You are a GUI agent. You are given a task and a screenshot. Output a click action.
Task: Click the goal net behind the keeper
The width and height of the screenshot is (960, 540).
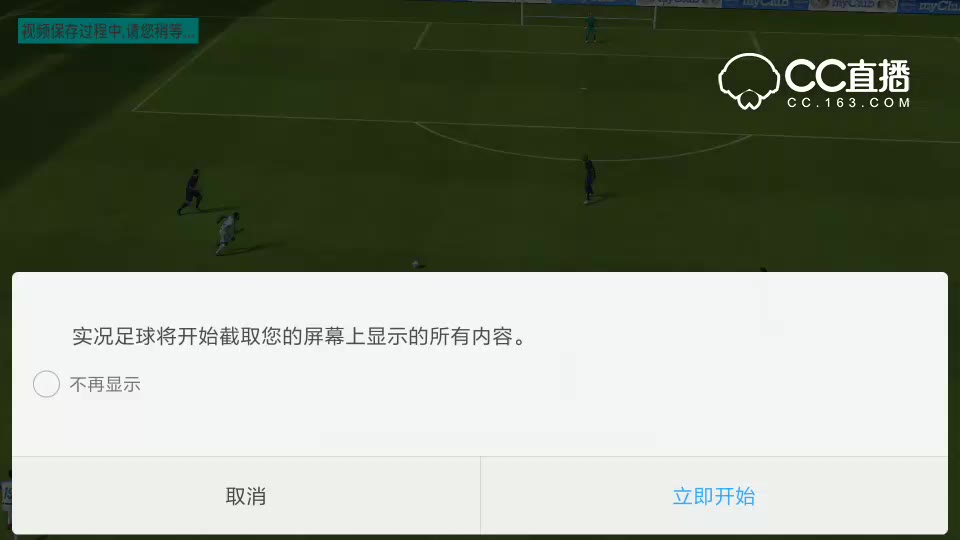click(588, 13)
